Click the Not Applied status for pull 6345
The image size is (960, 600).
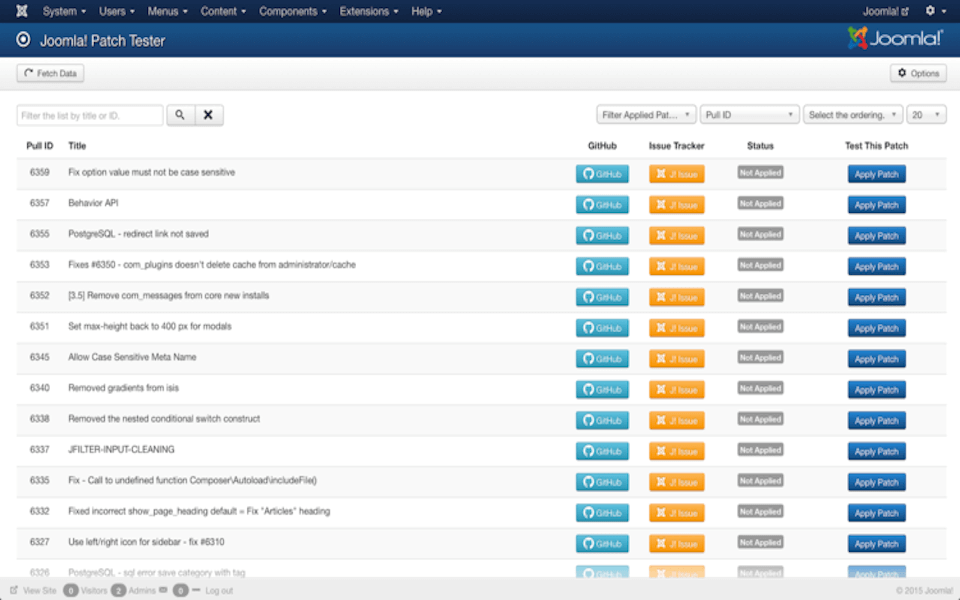point(760,358)
